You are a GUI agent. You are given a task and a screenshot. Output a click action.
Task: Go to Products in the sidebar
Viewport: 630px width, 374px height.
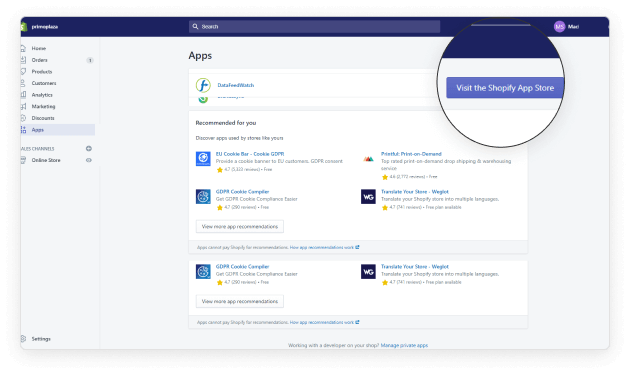(42, 72)
